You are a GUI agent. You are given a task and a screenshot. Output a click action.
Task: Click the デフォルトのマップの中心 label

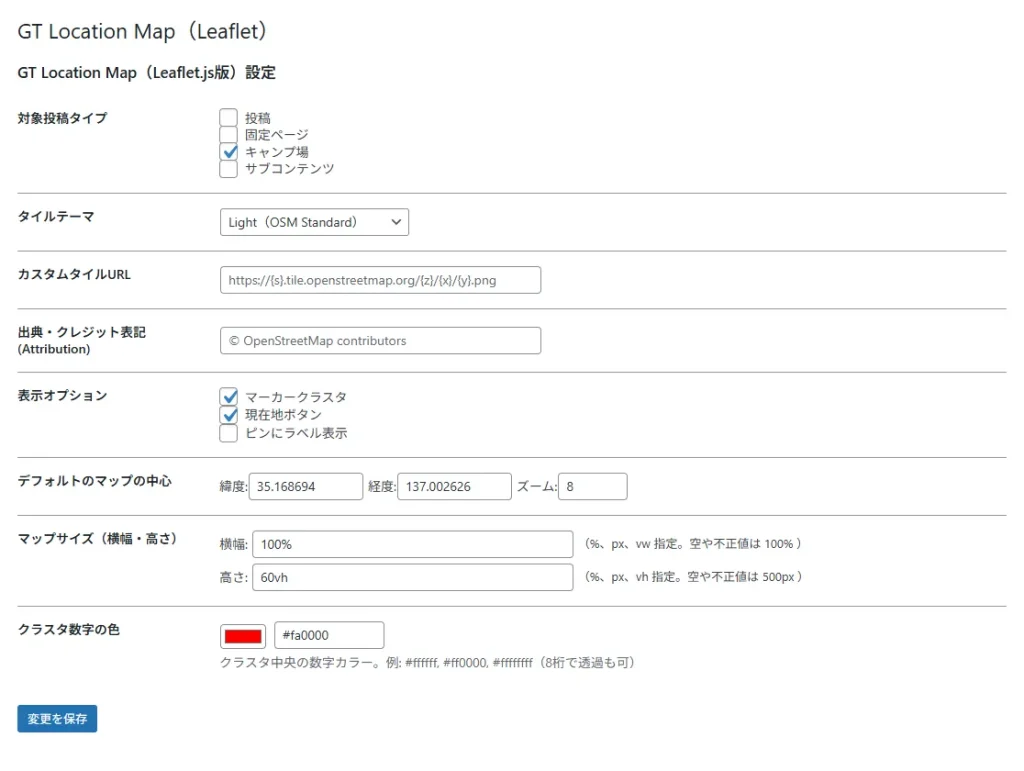coord(94,481)
